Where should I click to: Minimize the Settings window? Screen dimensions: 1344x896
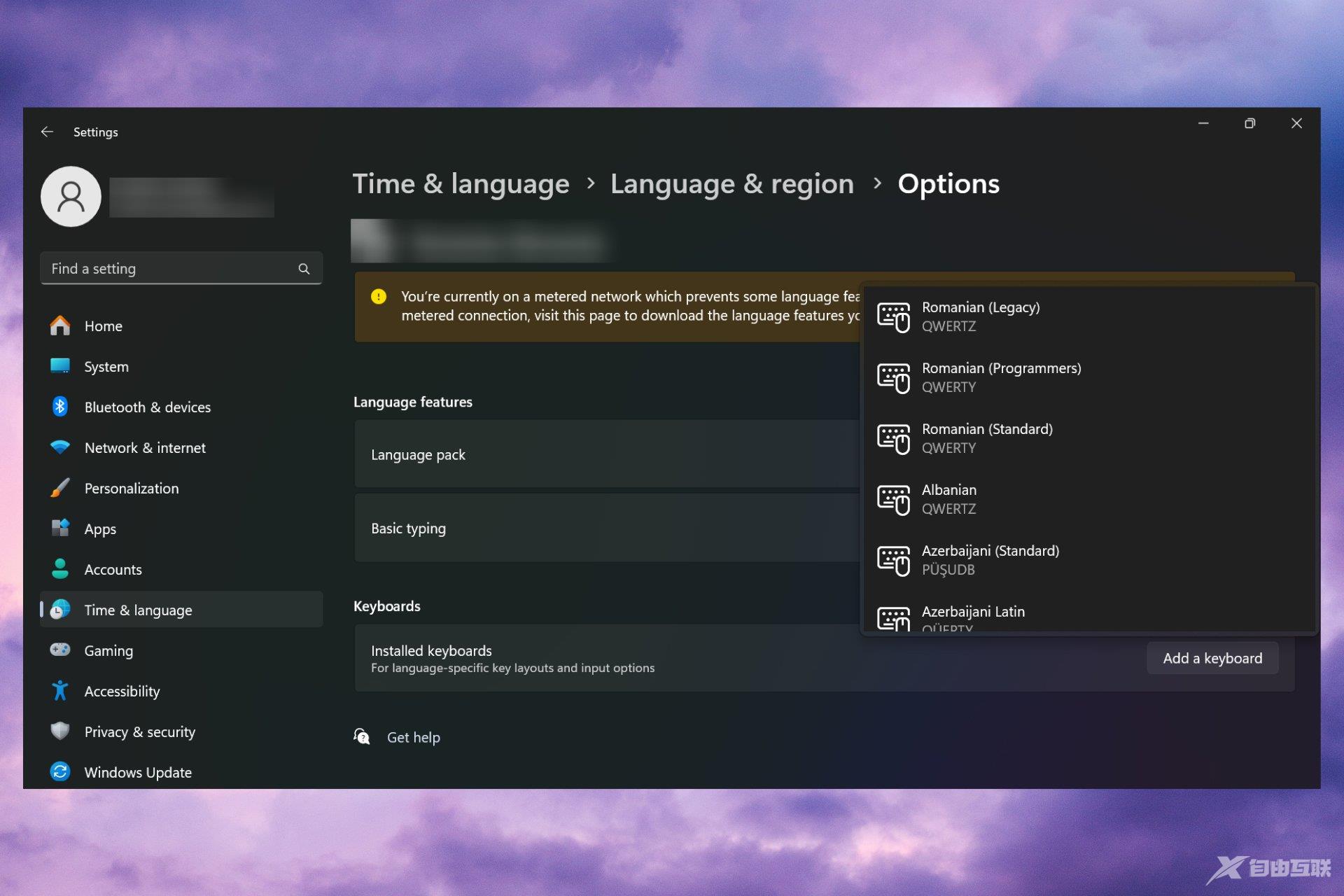click(1203, 123)
